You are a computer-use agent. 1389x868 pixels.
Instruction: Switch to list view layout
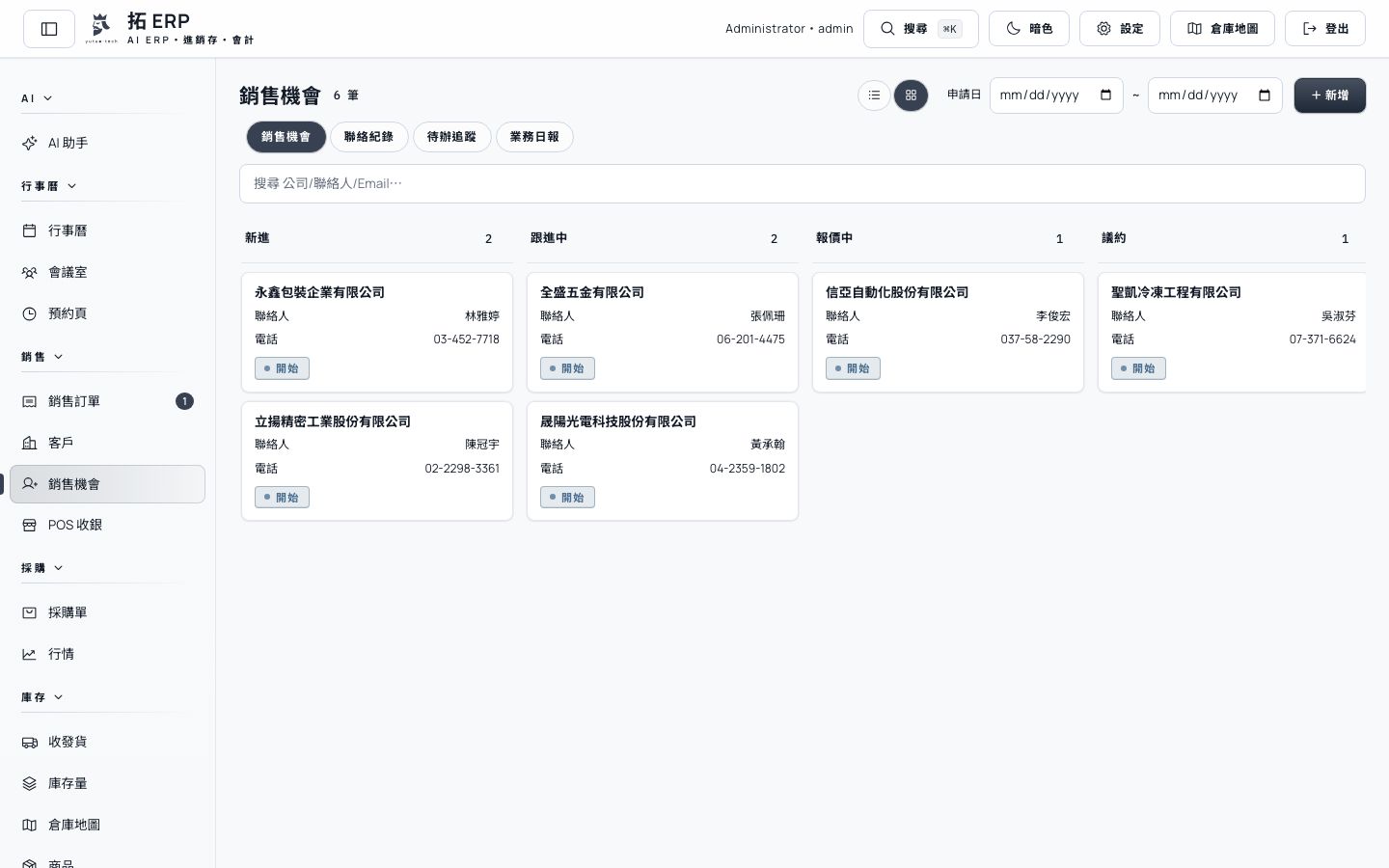[874, 95]
